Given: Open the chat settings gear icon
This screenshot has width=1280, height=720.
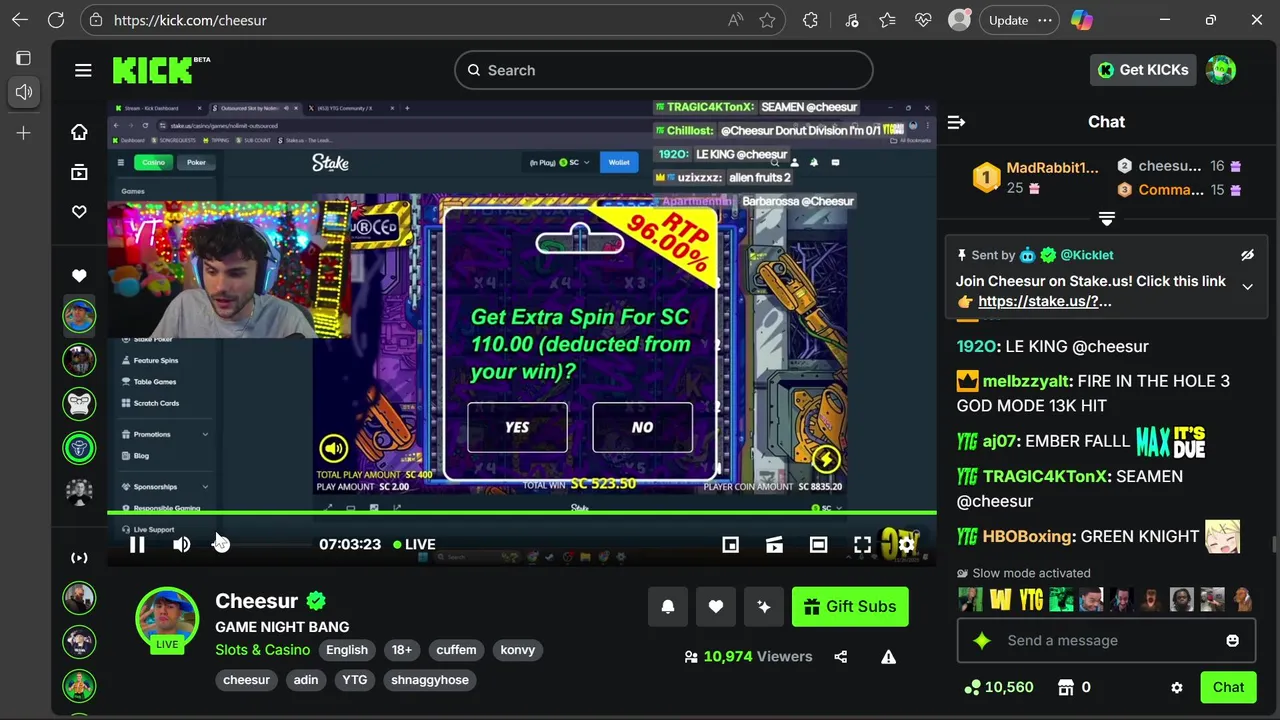Looking at the screenshot, I should pyautogui.click(x=1177, y=687).
